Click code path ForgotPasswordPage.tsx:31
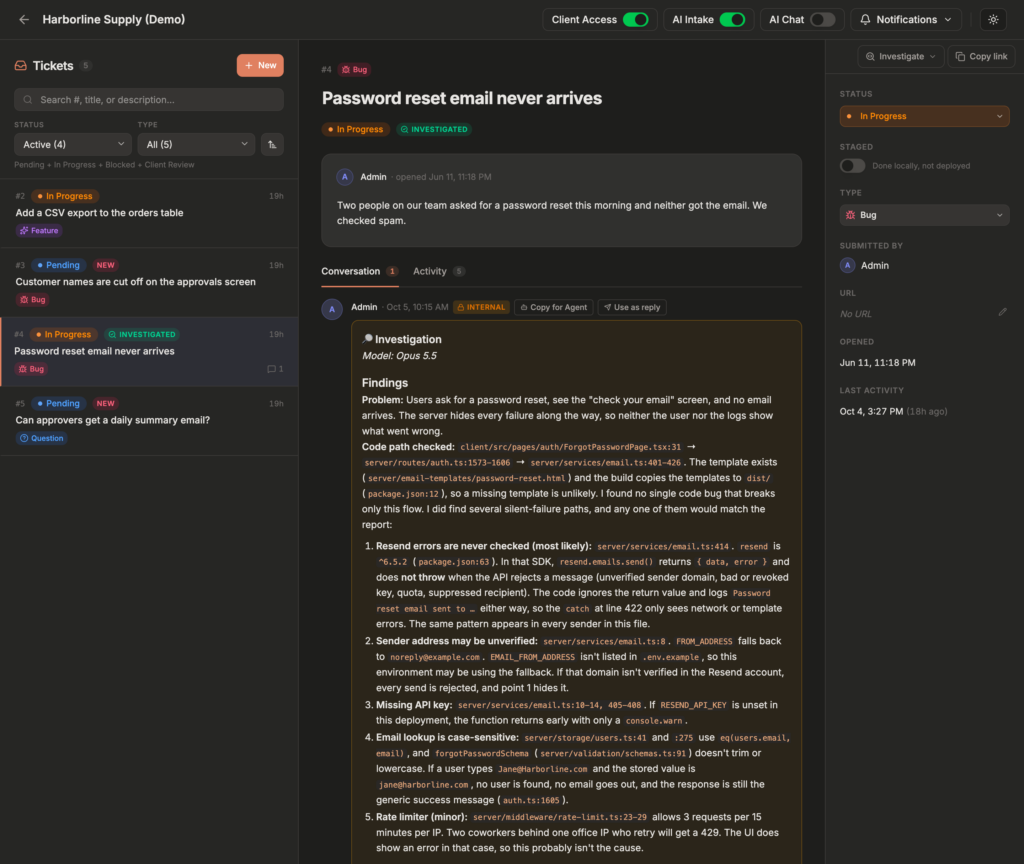 pyautogui.click(x=570, y=447)
